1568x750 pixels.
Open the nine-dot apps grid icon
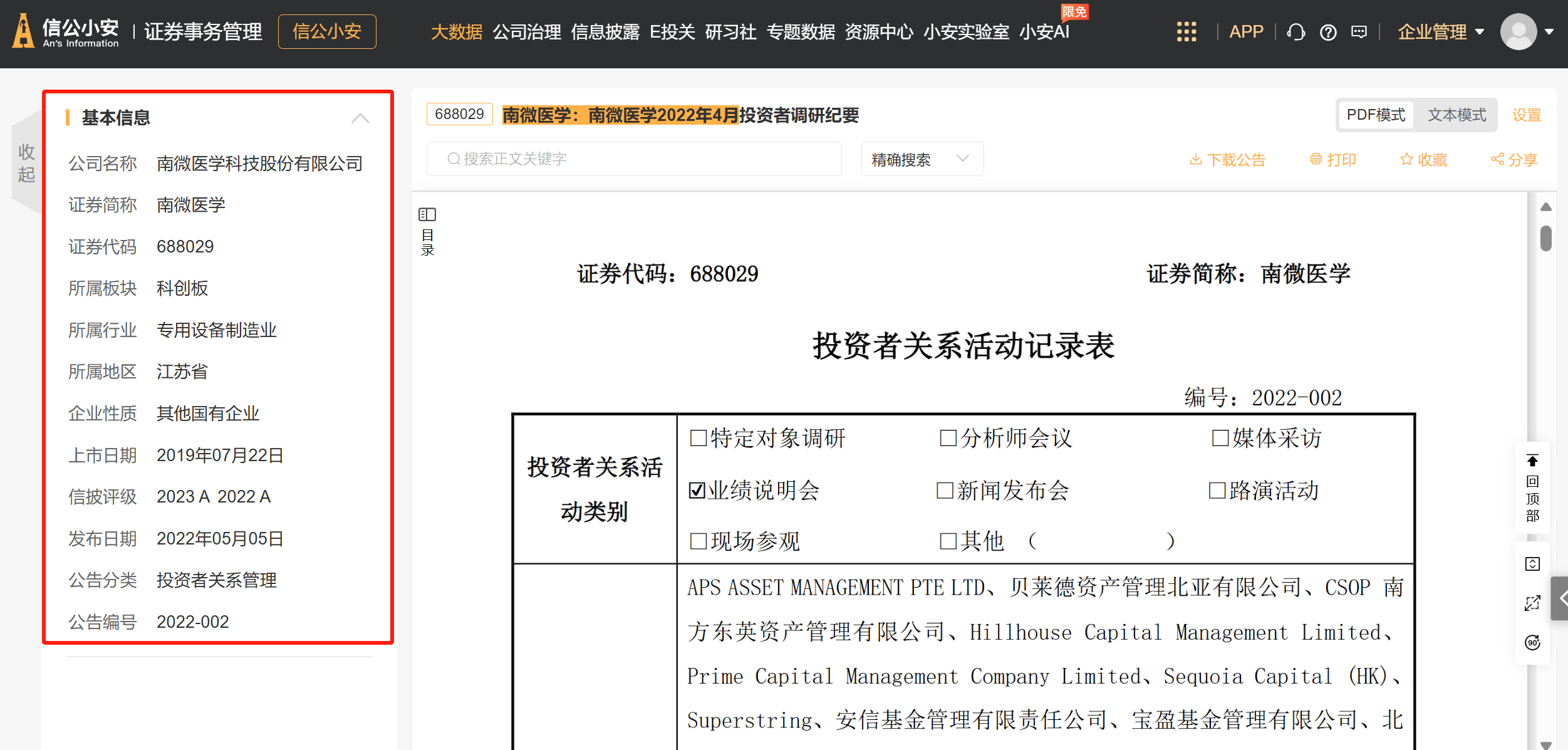(x=1186, y=32)
